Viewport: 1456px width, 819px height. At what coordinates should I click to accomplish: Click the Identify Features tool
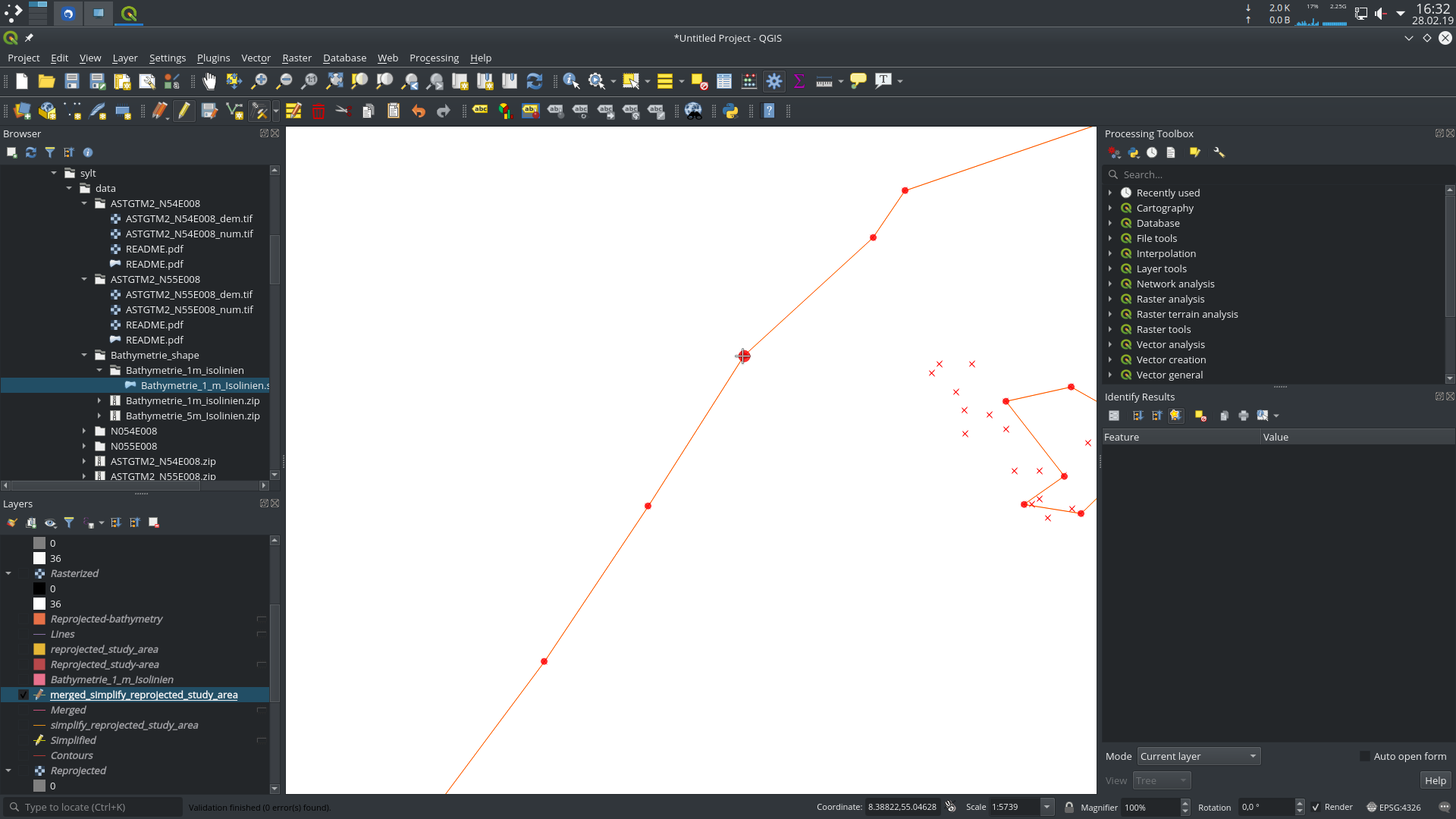coord(571,81)
